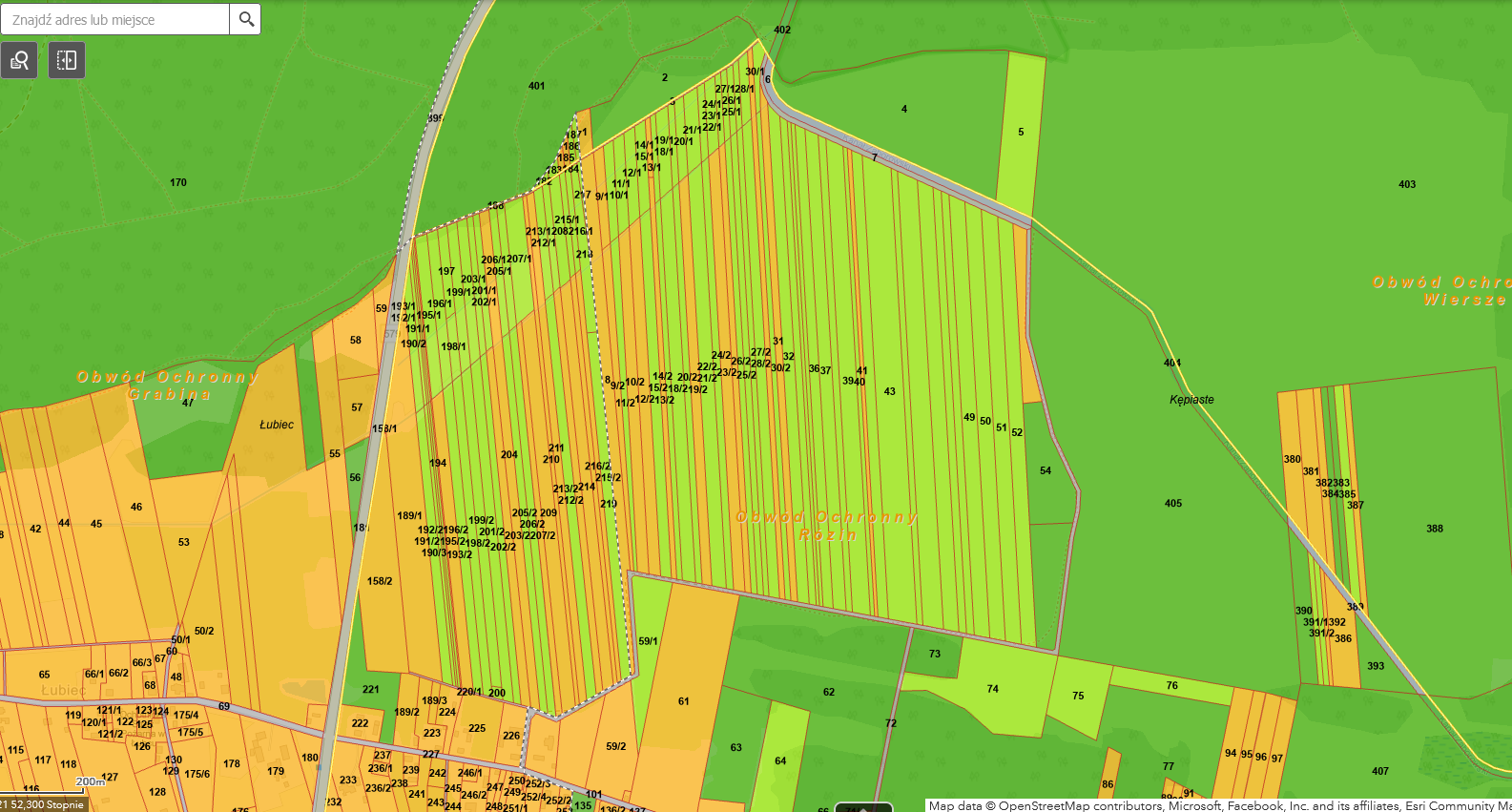Select parcel label 46

[x=136, y=507]
